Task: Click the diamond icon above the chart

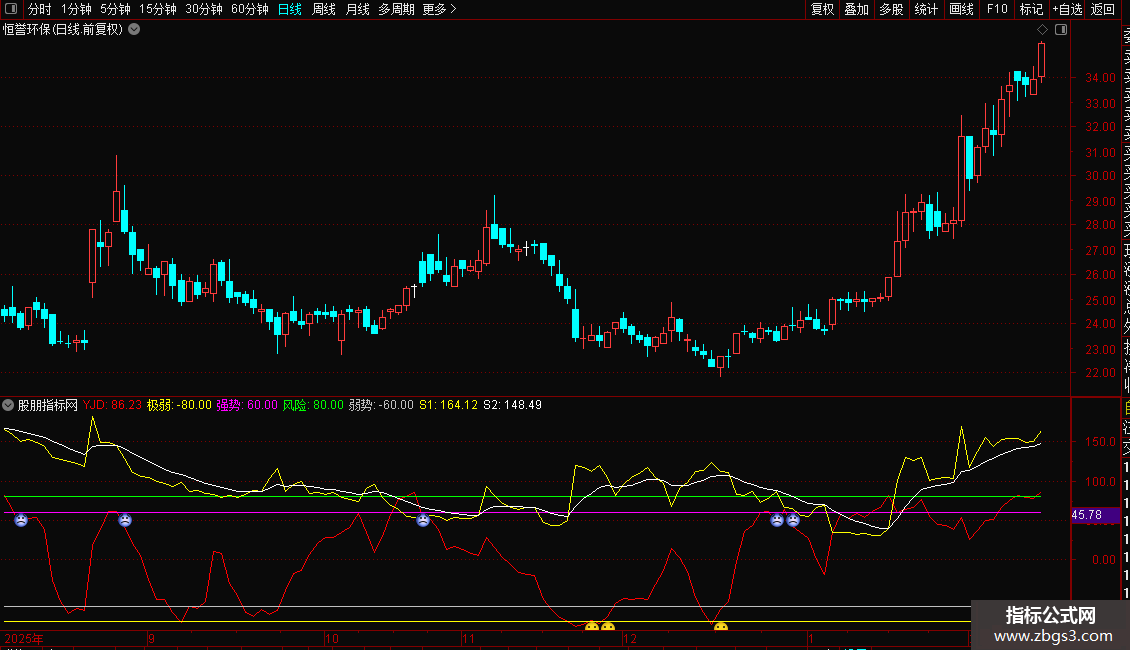Action: 1042,30
